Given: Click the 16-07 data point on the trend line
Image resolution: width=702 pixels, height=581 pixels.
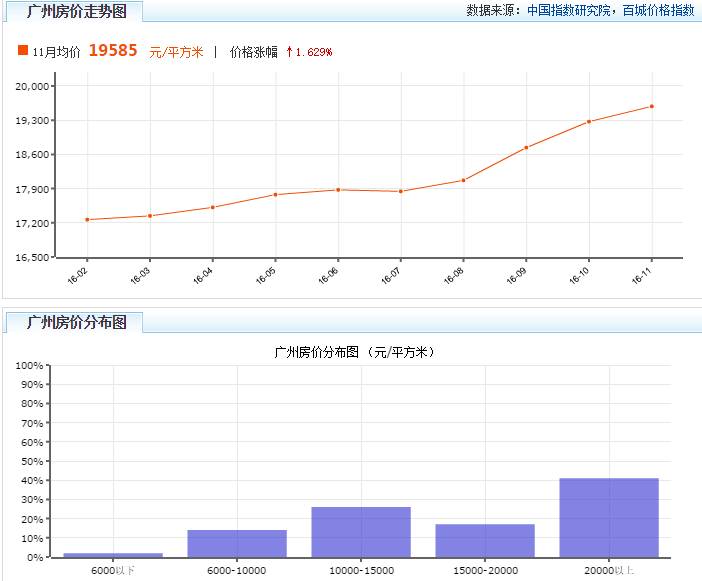Looking at the screenshot, I should tap(401, 191).
